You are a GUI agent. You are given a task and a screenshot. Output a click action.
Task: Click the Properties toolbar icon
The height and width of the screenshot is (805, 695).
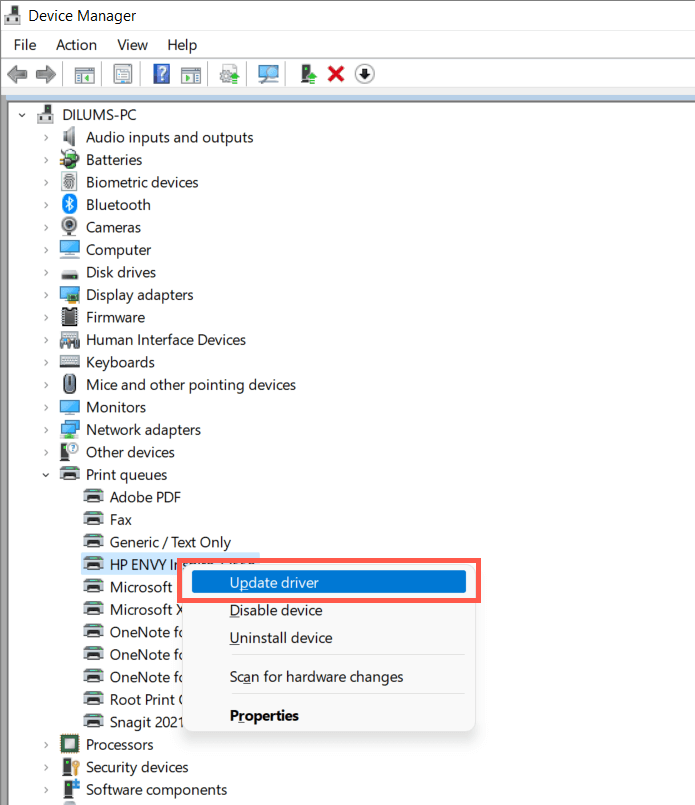pos(123,74)
